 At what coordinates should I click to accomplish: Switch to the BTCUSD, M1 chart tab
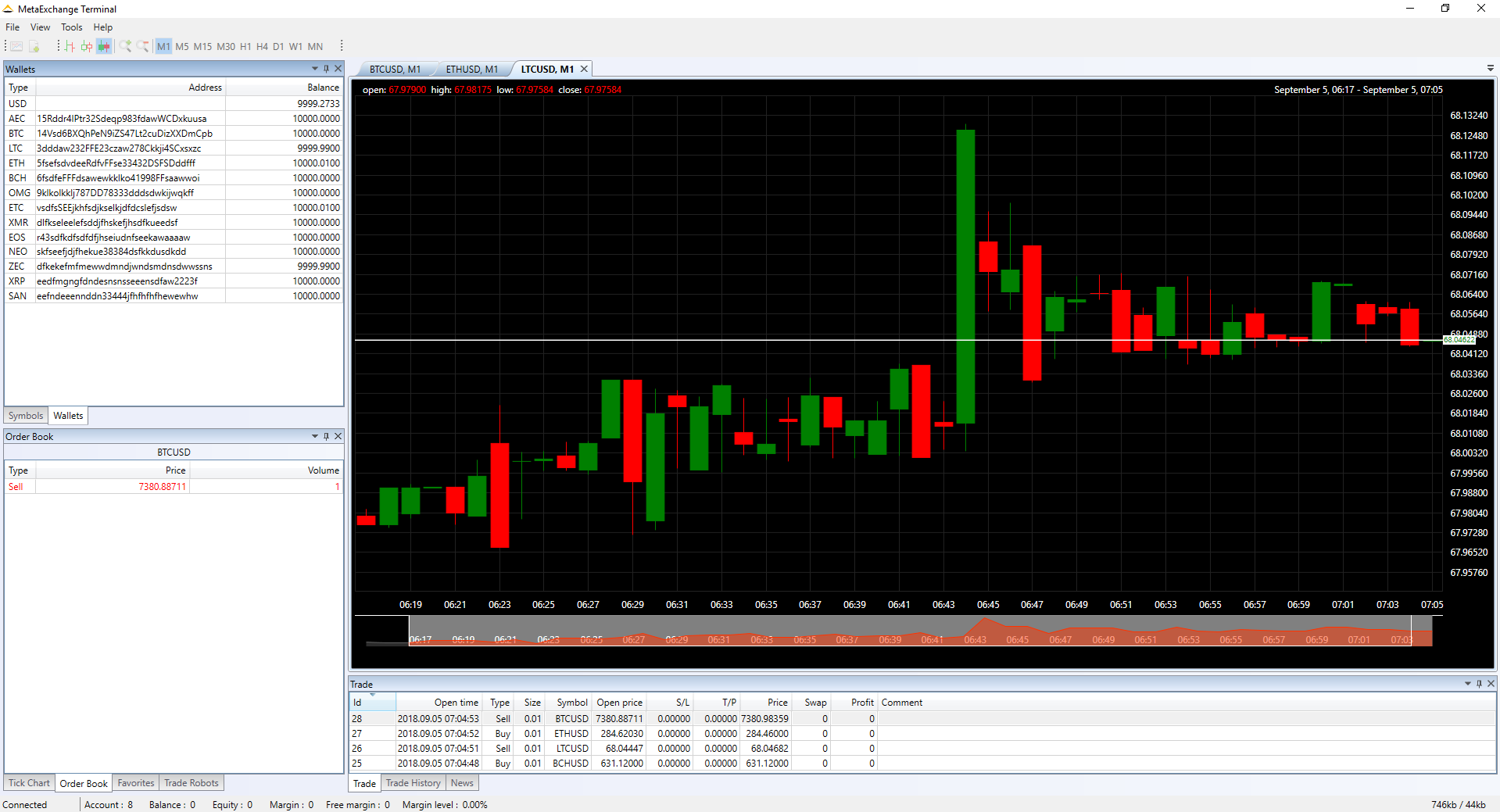(395, 70)
